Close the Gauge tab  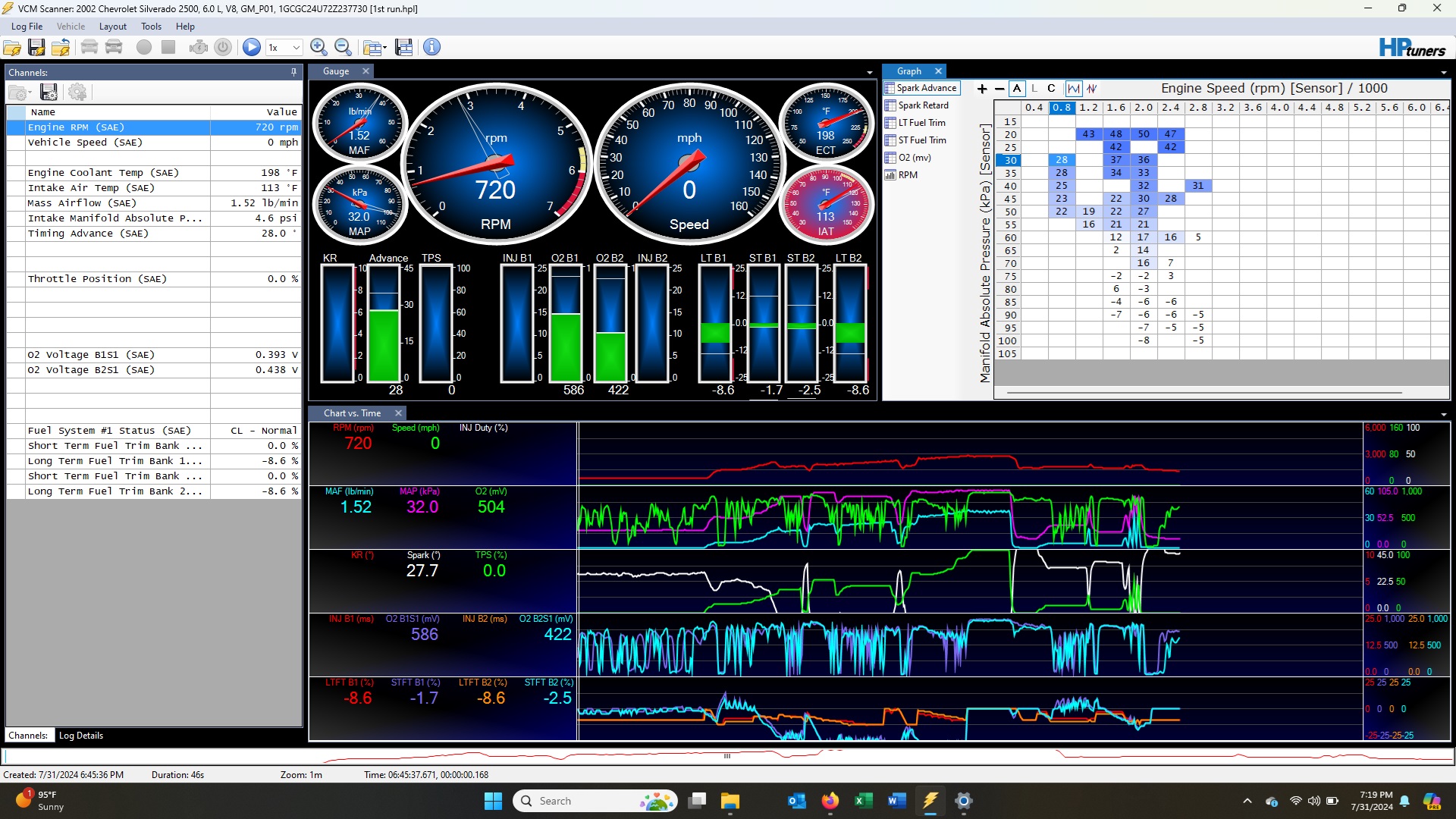click(366, 71)
